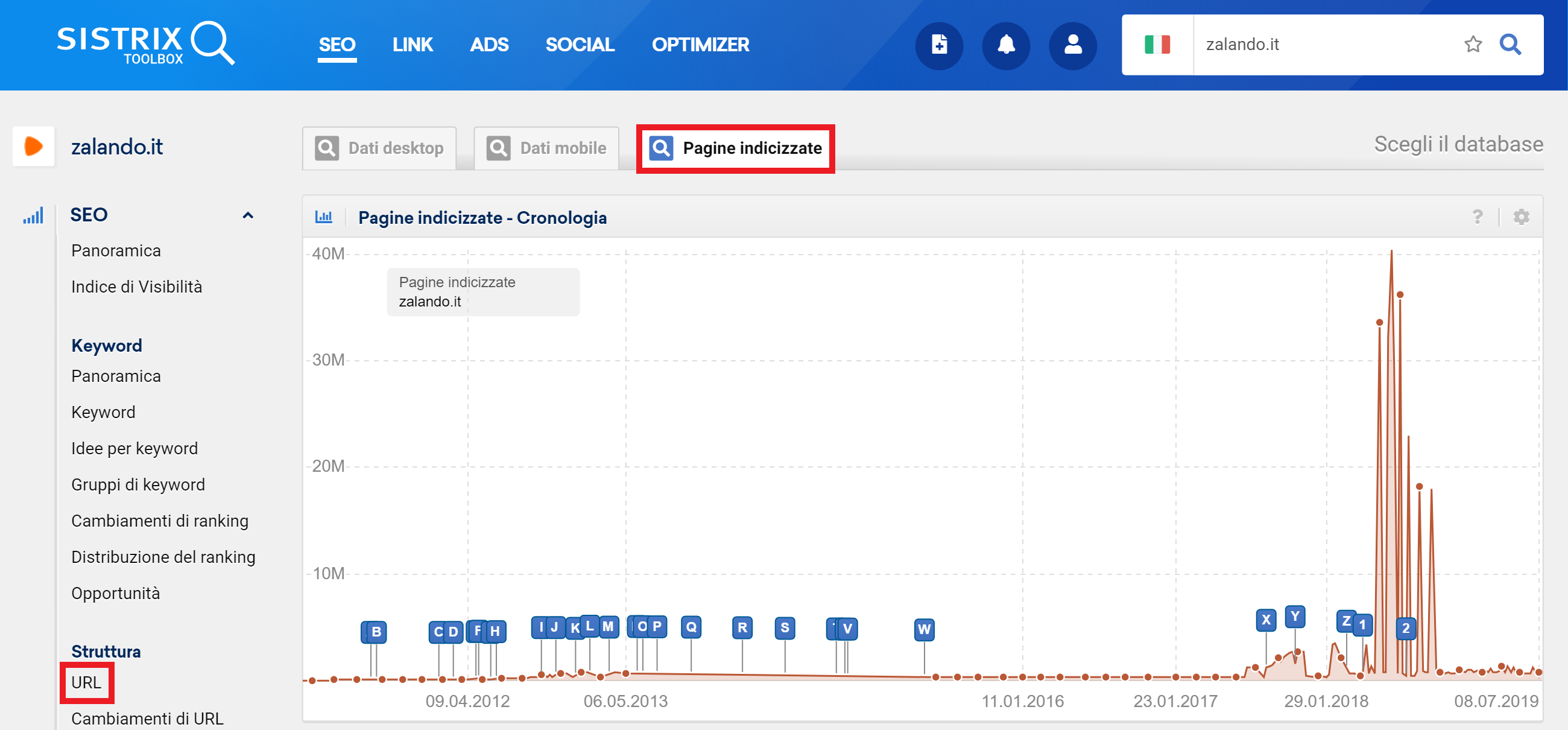Image resolution: width=1568 pixels, height=730 pixels.
Task: Switch to the Dati desktop tab
Action: pos(379,148)
